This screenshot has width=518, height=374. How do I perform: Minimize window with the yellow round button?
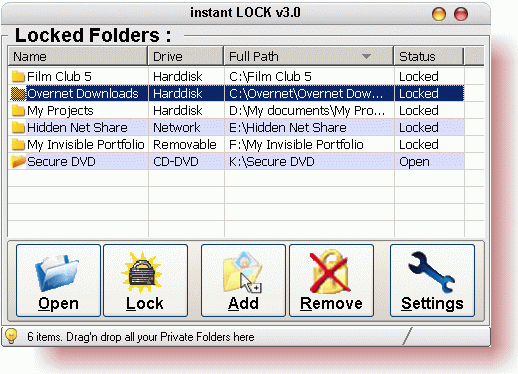pos(439,14)
